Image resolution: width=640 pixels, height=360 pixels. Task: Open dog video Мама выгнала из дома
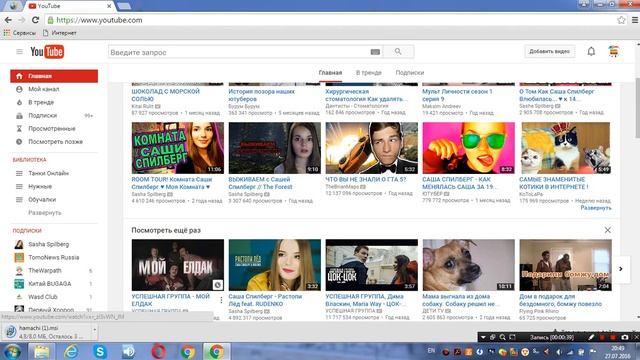tap(469, 265)
